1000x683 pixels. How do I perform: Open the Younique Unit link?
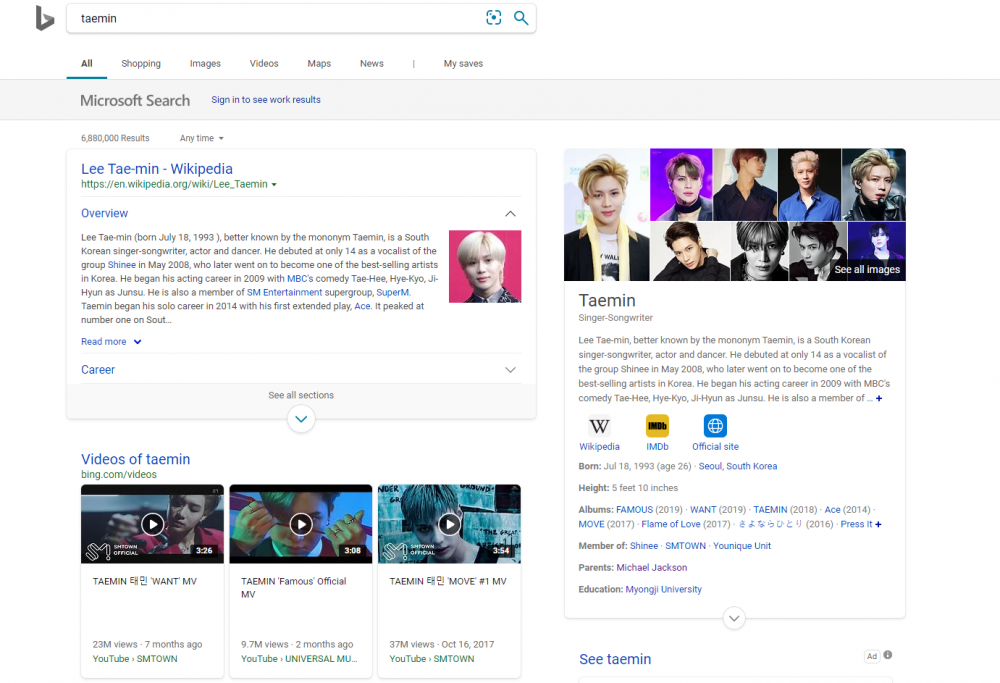(x=742, y=546)
